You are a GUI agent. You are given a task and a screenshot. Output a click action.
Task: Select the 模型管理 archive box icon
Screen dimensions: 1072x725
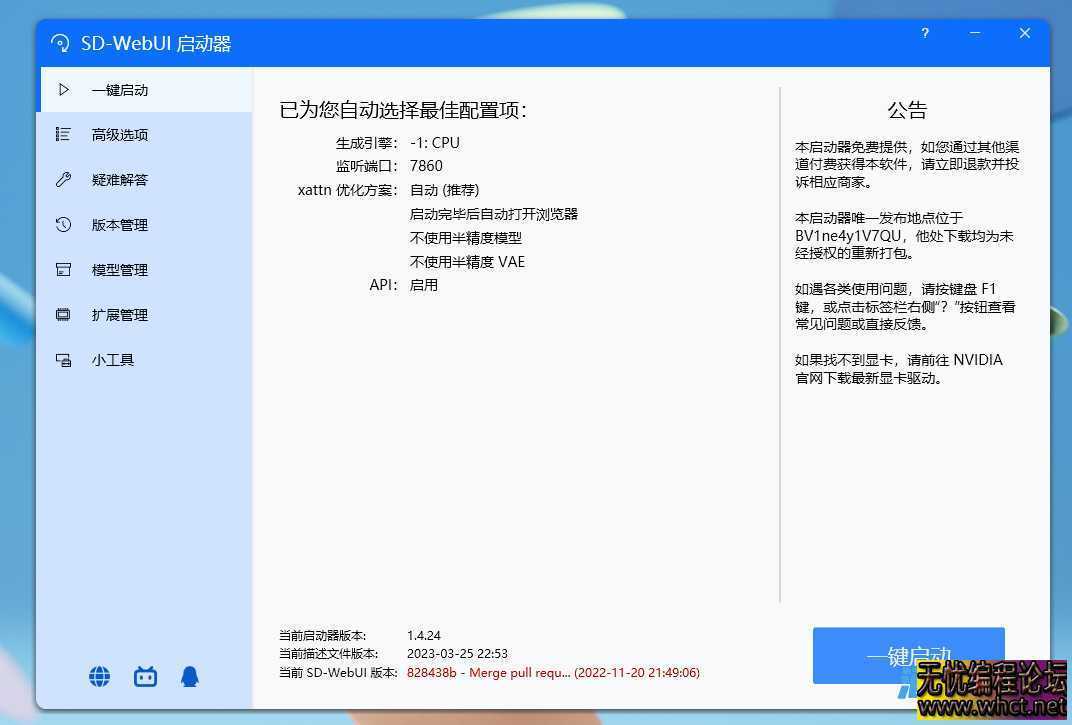point(63,270)
